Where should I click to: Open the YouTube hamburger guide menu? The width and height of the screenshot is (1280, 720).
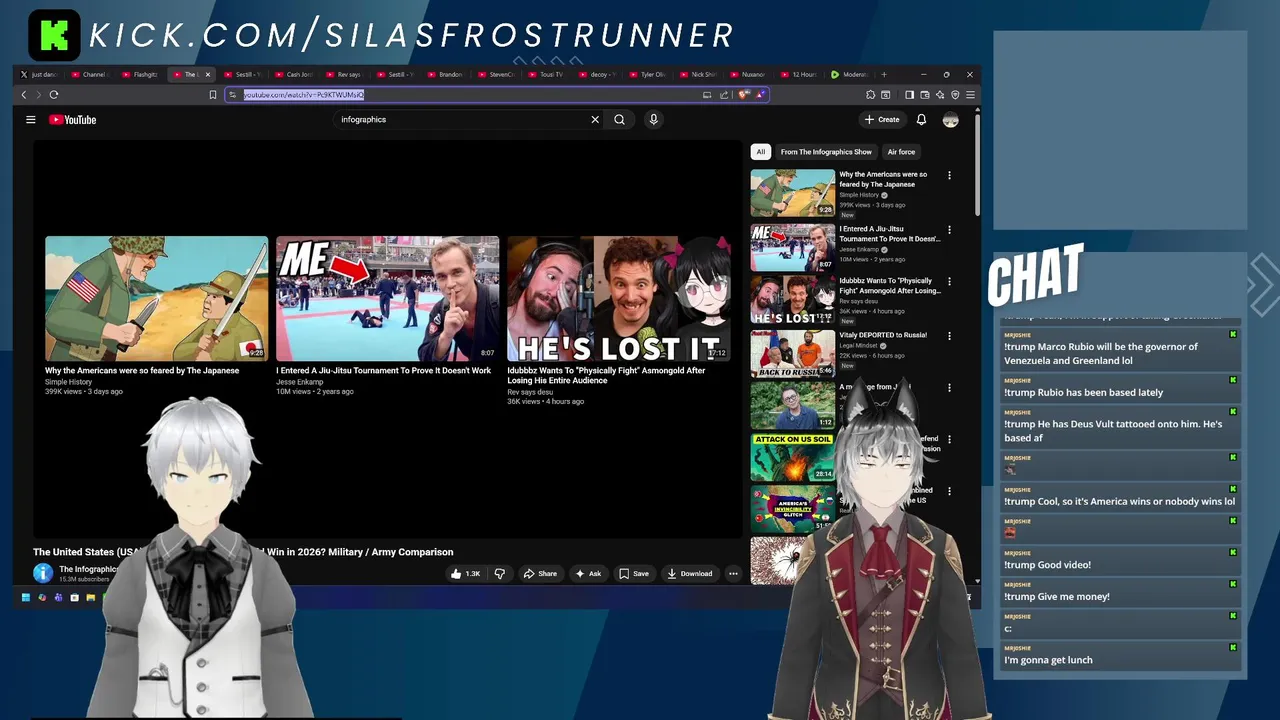pyautogui.click(x=31, y=120)
